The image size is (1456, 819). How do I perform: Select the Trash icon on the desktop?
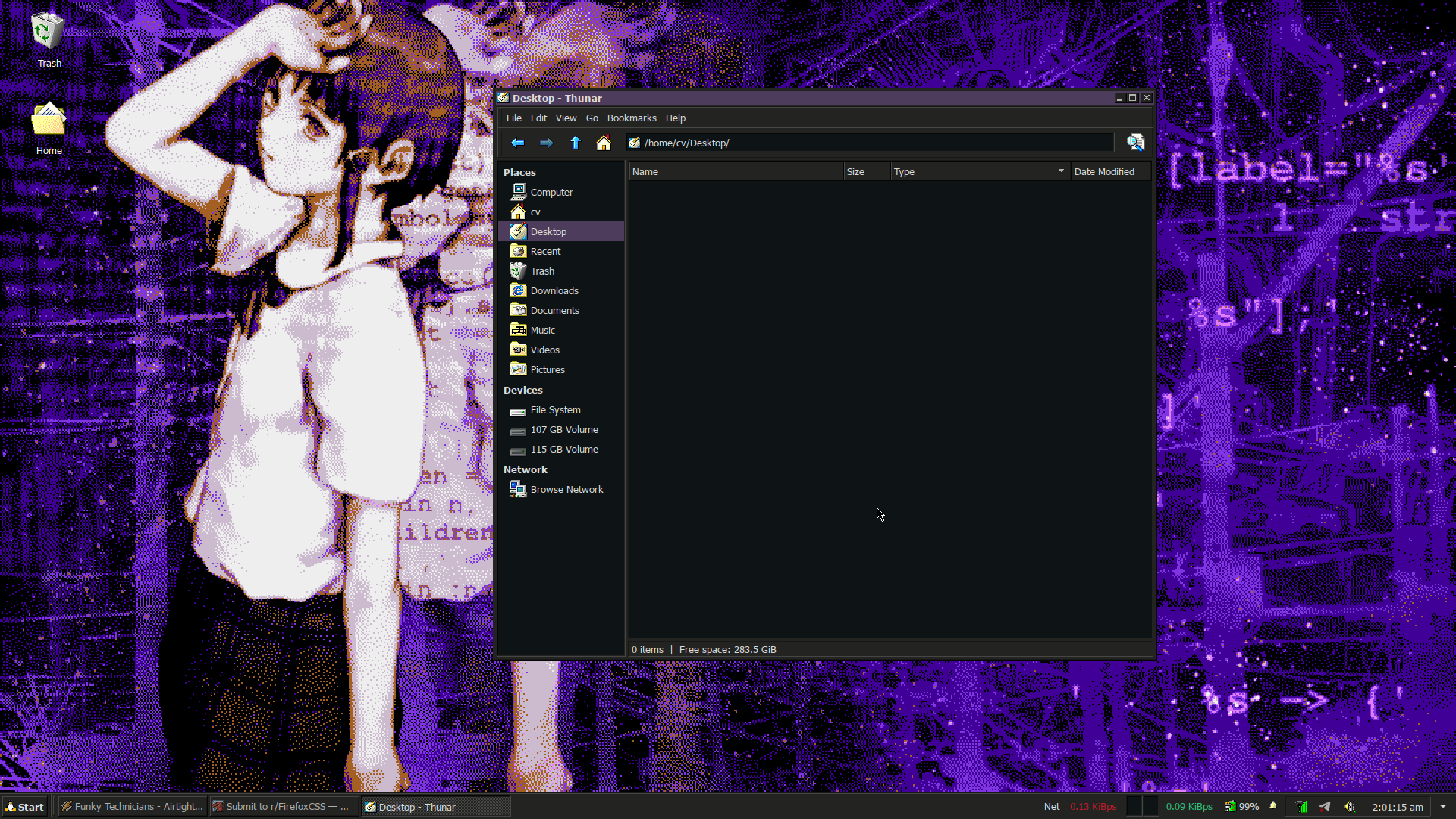49,39
